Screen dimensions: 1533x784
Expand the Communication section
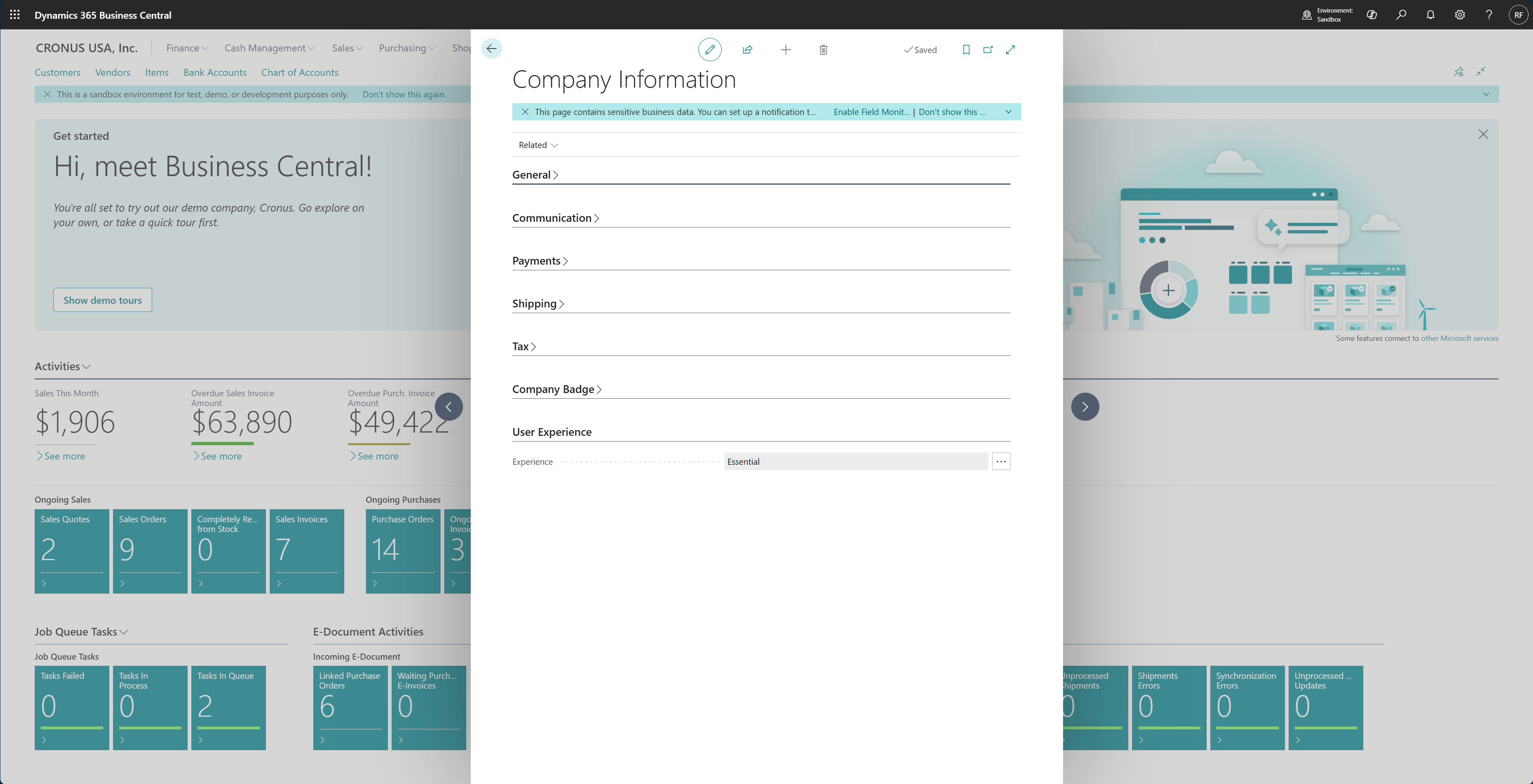(x=555, y=218)
